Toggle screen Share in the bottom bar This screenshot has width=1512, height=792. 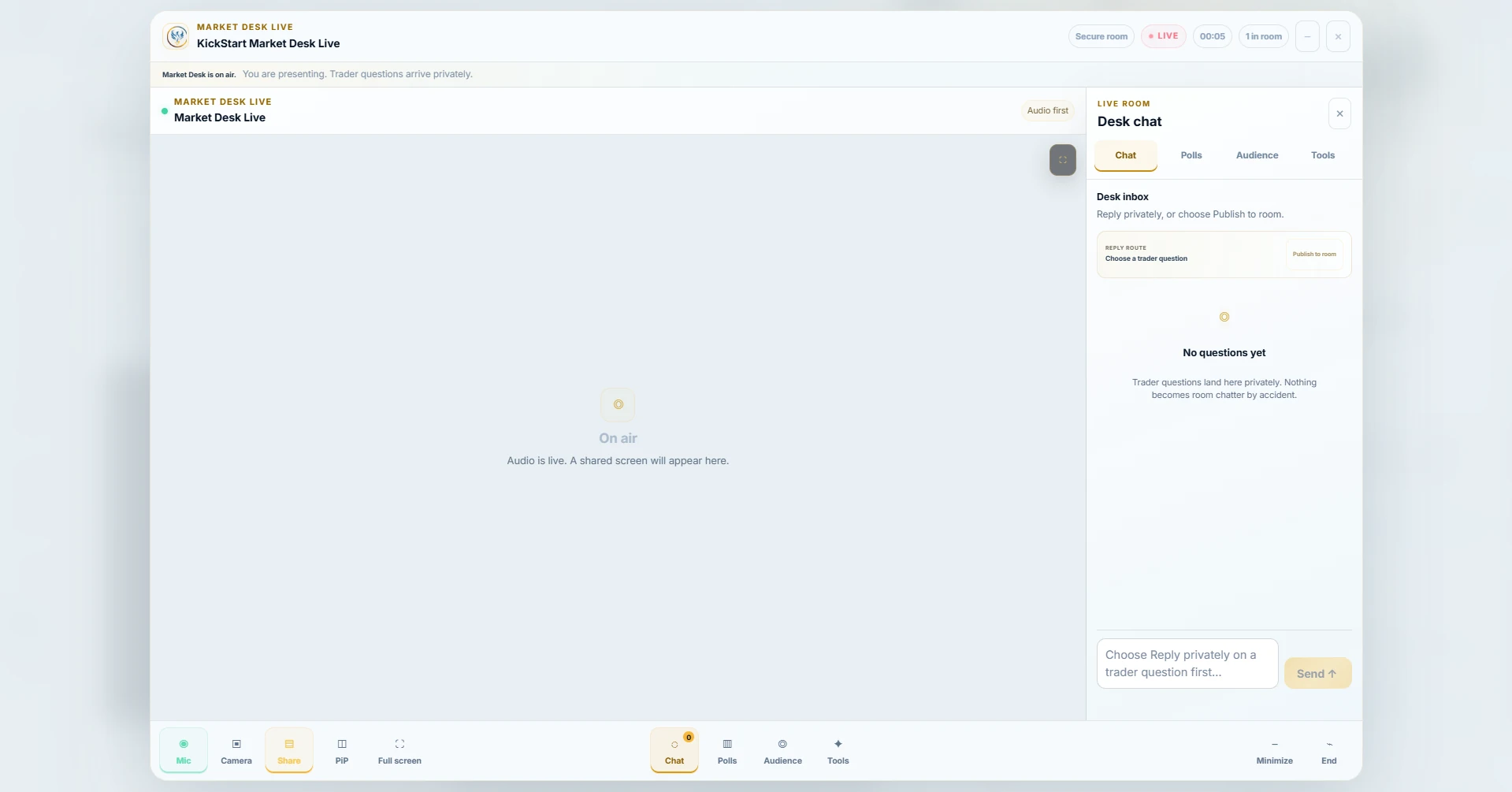289,750
